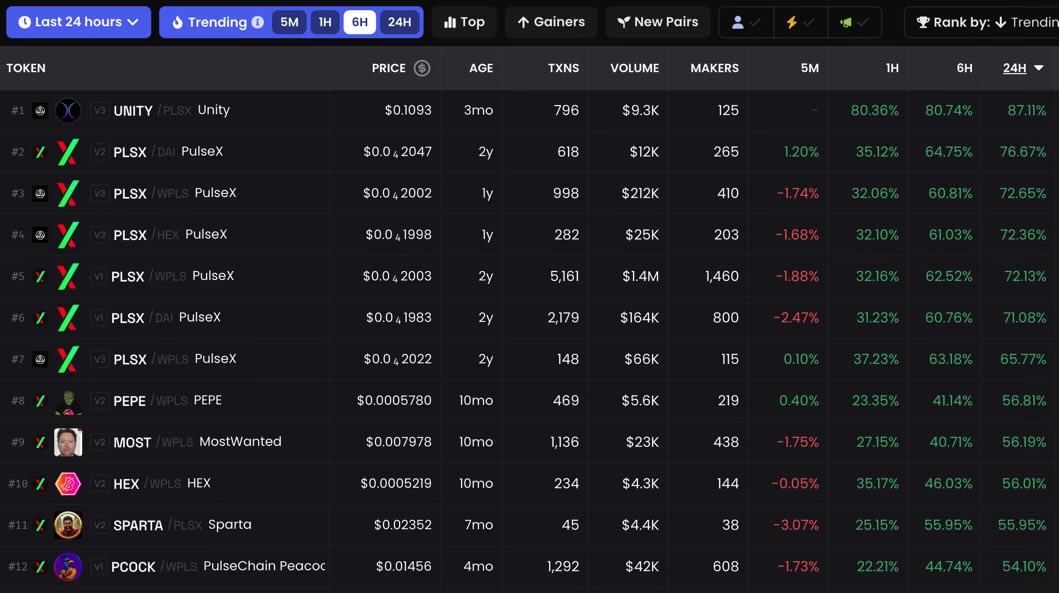Click the SPARTA token avatar
The image size is (1059, 593).
[68, 525]
